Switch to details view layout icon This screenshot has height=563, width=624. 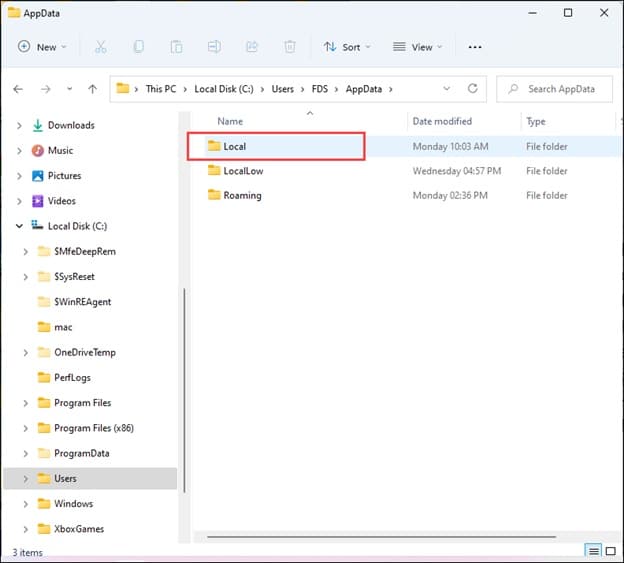[594, 551]
